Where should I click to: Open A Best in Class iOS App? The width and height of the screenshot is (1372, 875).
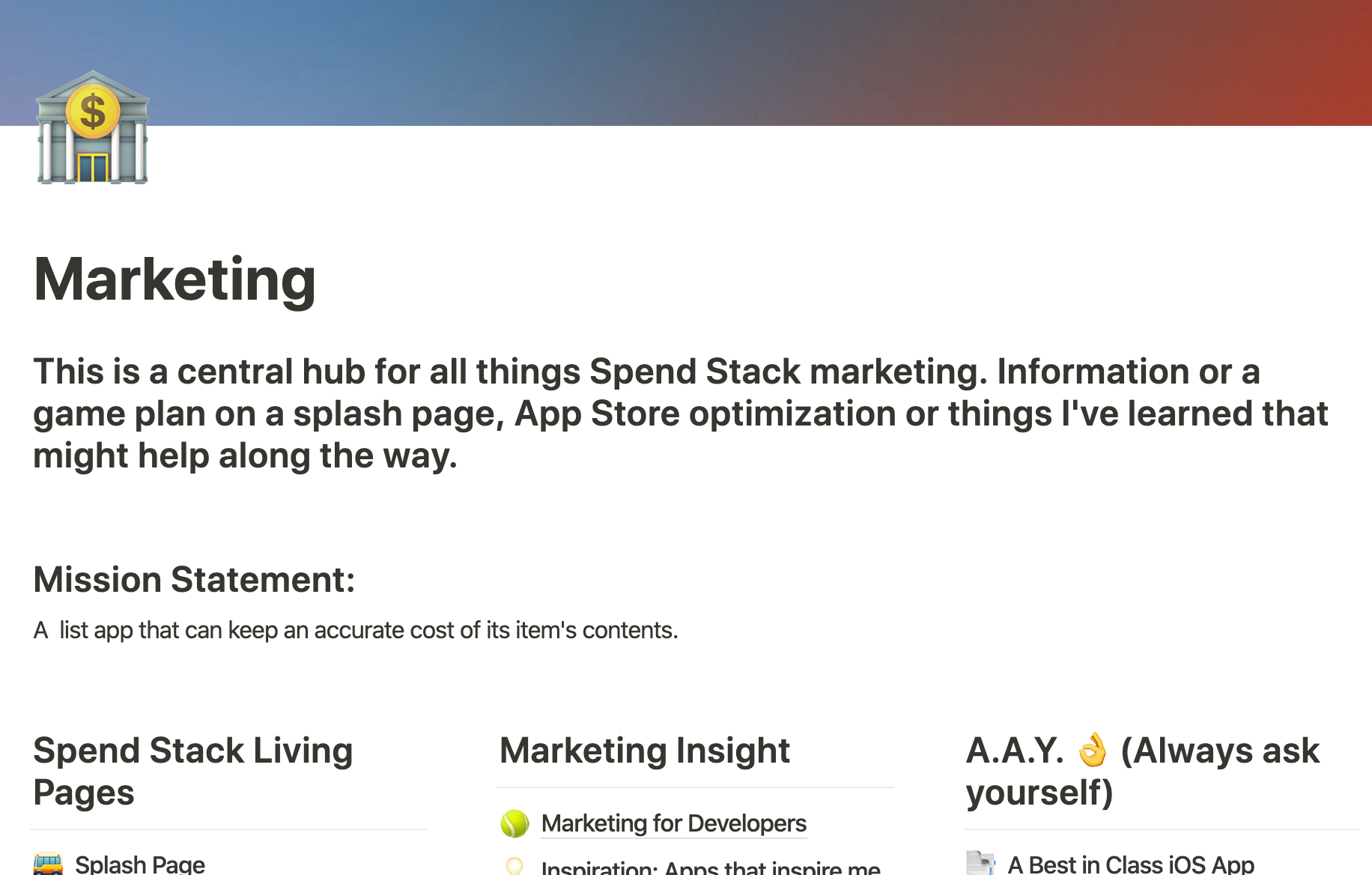pos(1130,864)
